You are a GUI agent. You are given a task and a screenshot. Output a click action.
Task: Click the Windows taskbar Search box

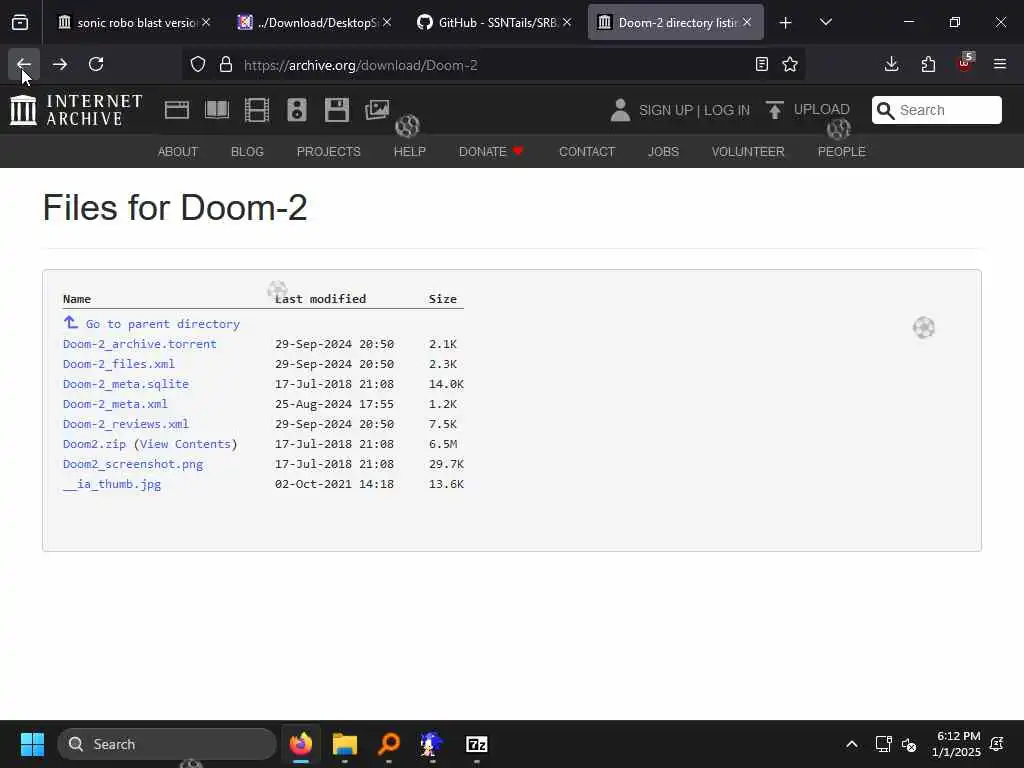(x=167, y=744)
